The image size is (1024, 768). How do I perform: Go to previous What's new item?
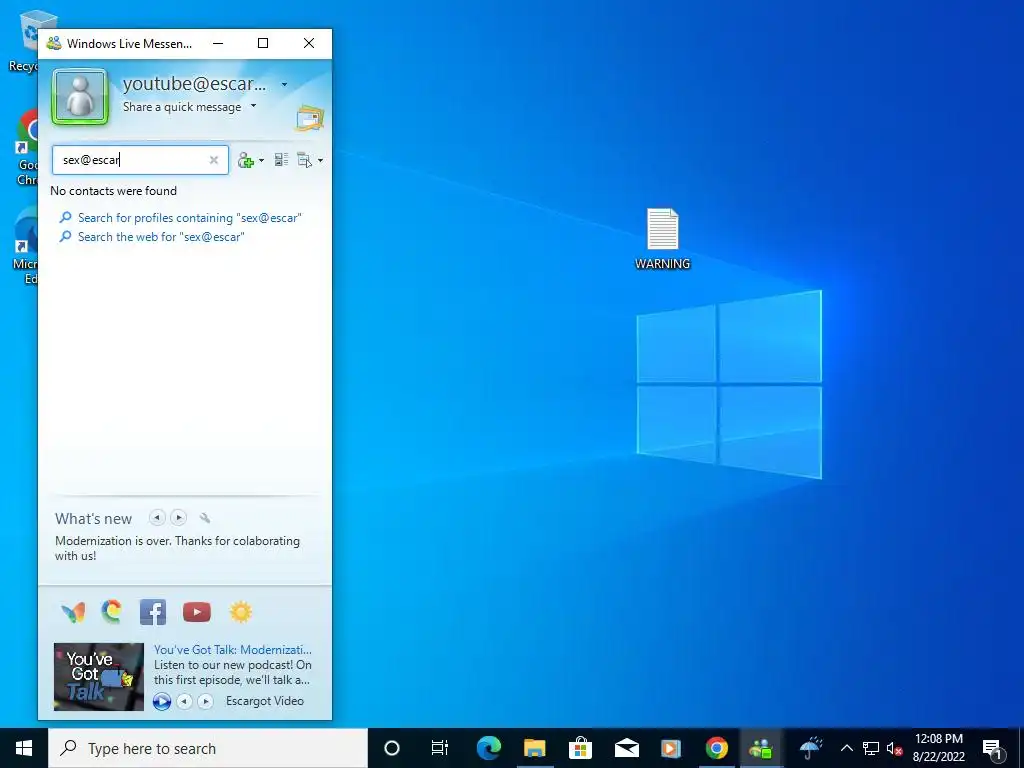tap(157, 517)
